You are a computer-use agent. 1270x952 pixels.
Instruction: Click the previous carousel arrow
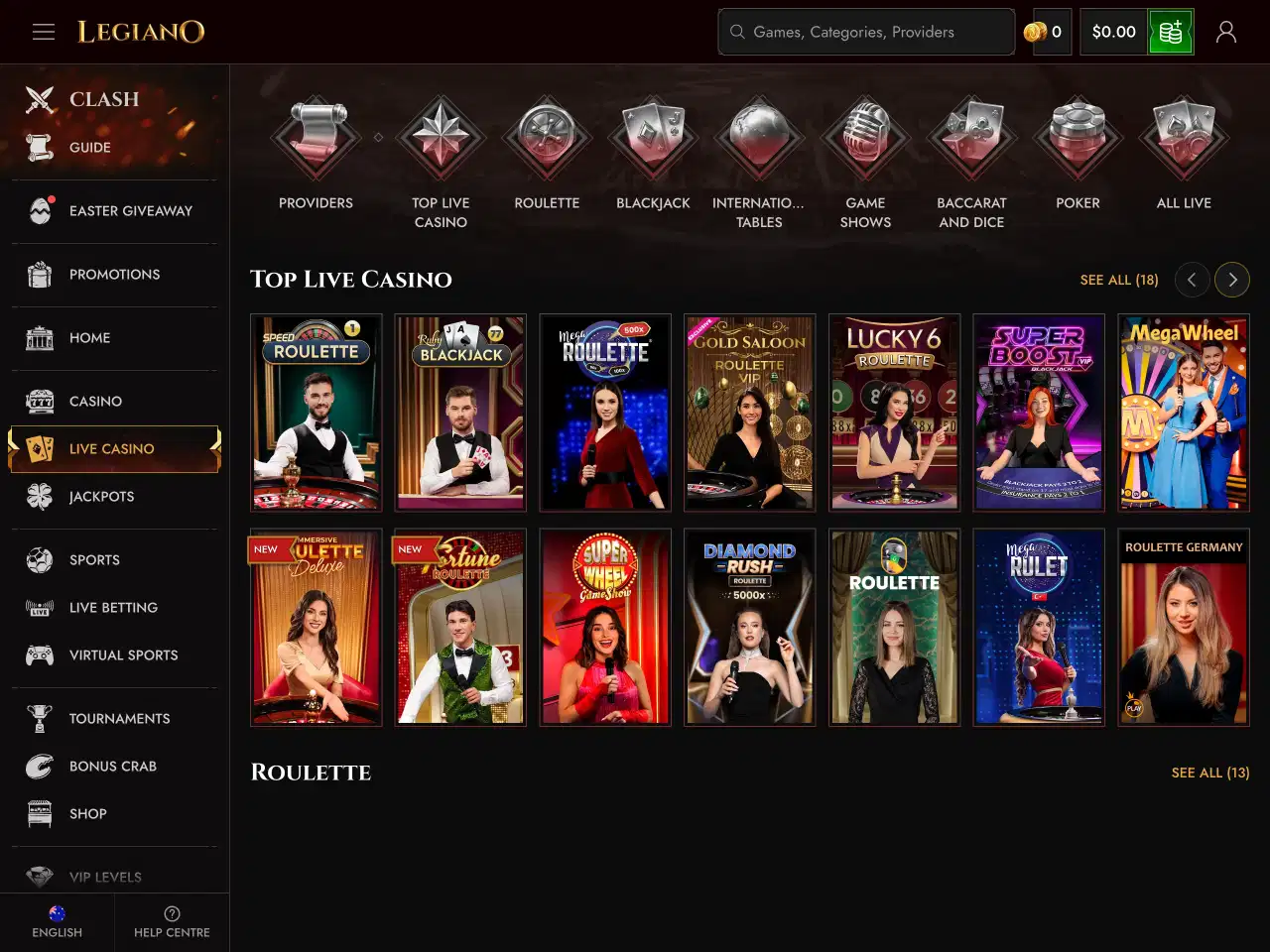click(x=1192, y=280)
